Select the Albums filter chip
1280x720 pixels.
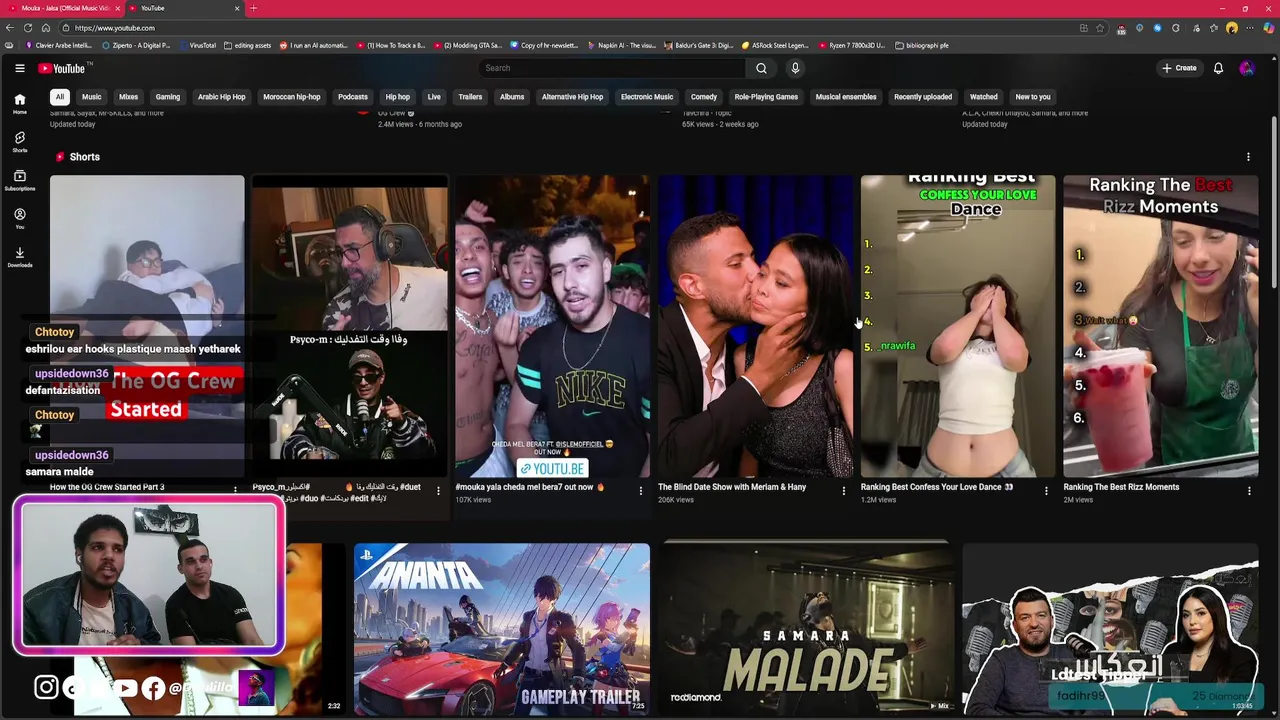512,97
